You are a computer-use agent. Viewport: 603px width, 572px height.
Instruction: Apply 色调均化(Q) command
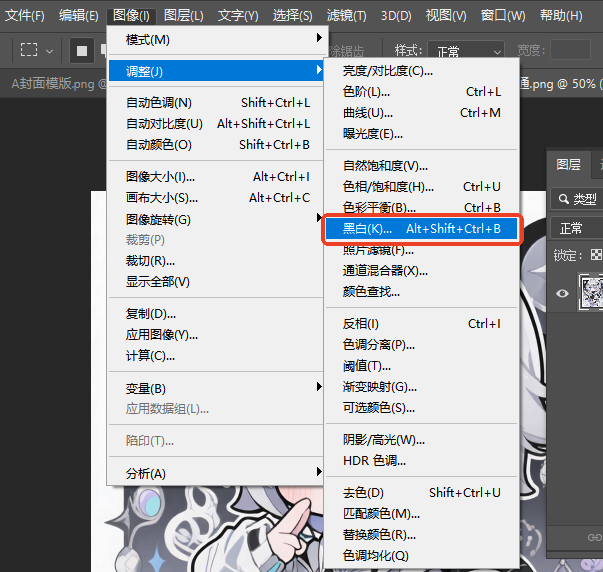click(421, 555)
